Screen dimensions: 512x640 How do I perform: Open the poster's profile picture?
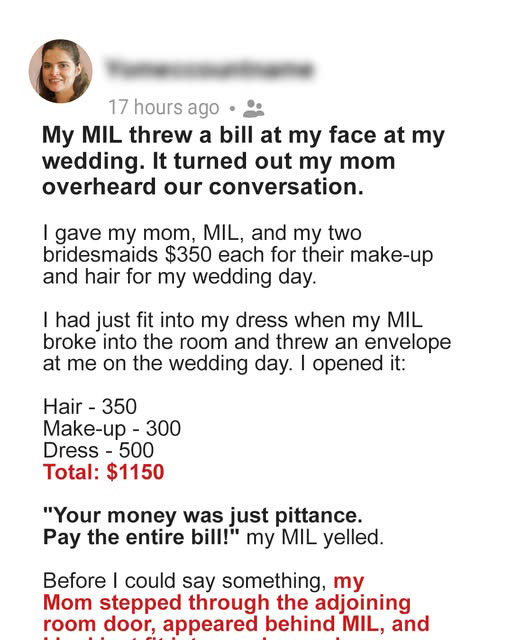tap(60, 71)
